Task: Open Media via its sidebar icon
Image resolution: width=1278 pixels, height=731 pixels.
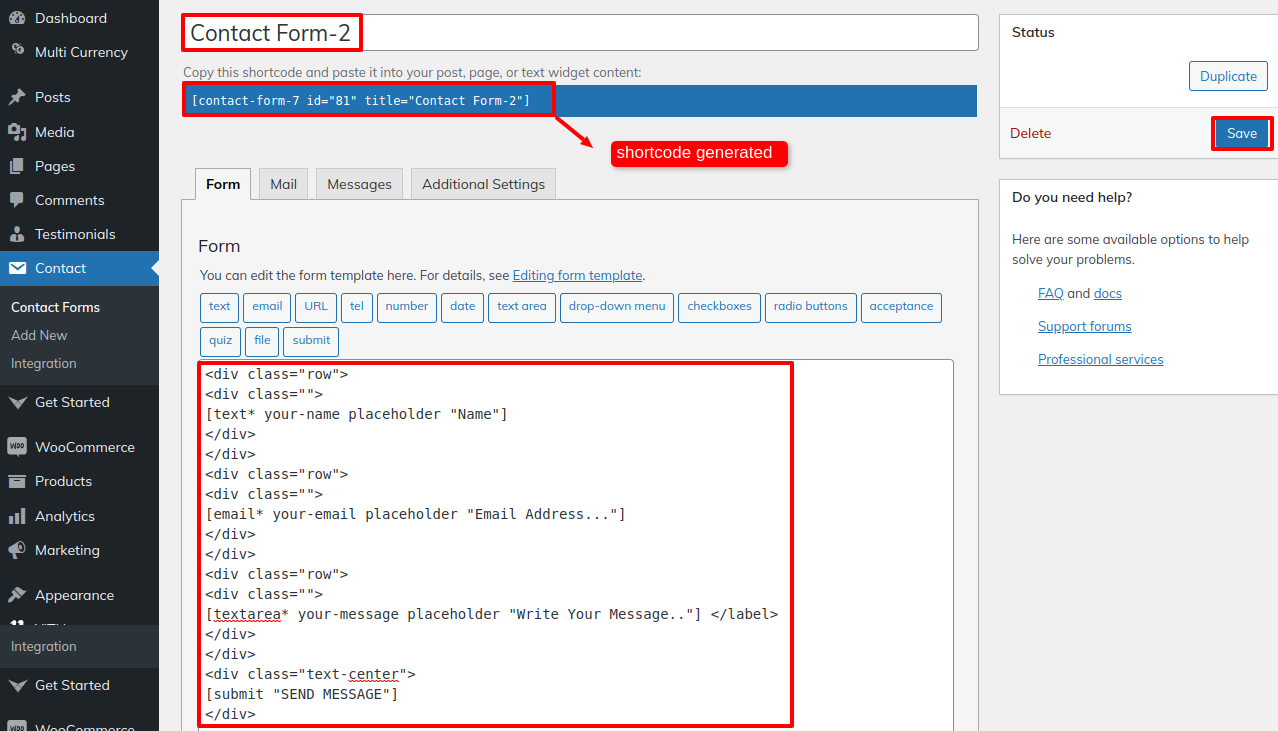Action: point(17,132)
